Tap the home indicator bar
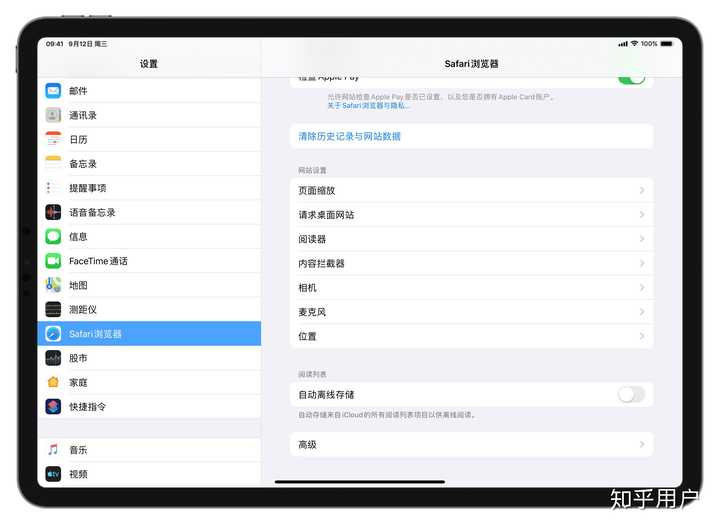This screenshot has height=525, width=720. 360,481
